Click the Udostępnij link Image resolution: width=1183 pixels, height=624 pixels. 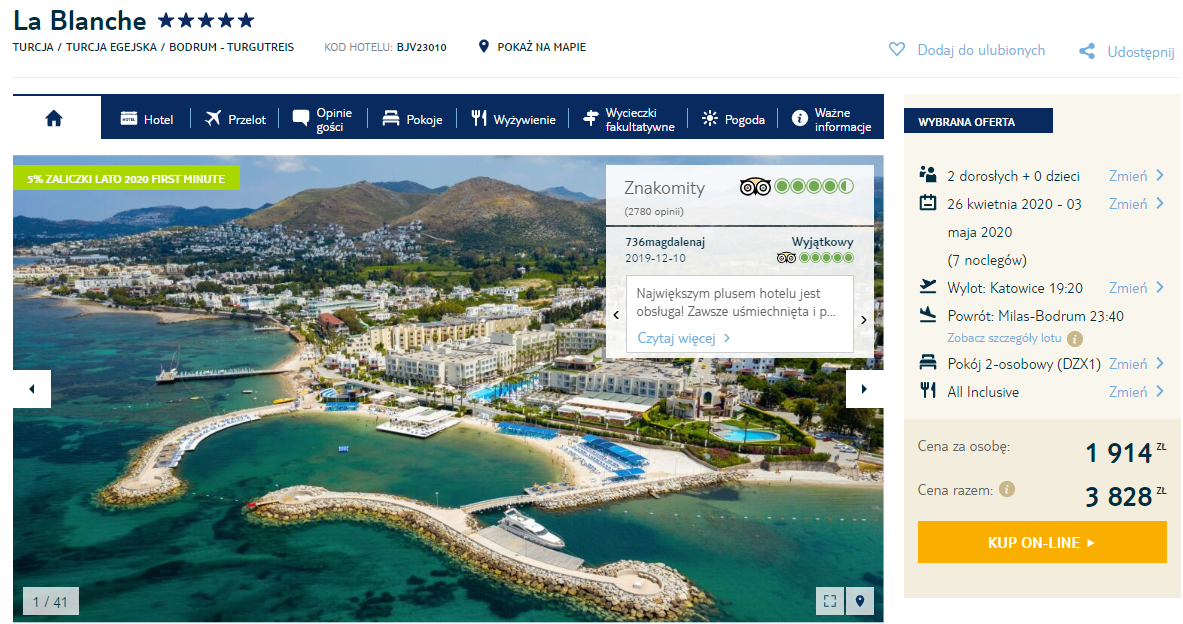[x=1141, y=52]
